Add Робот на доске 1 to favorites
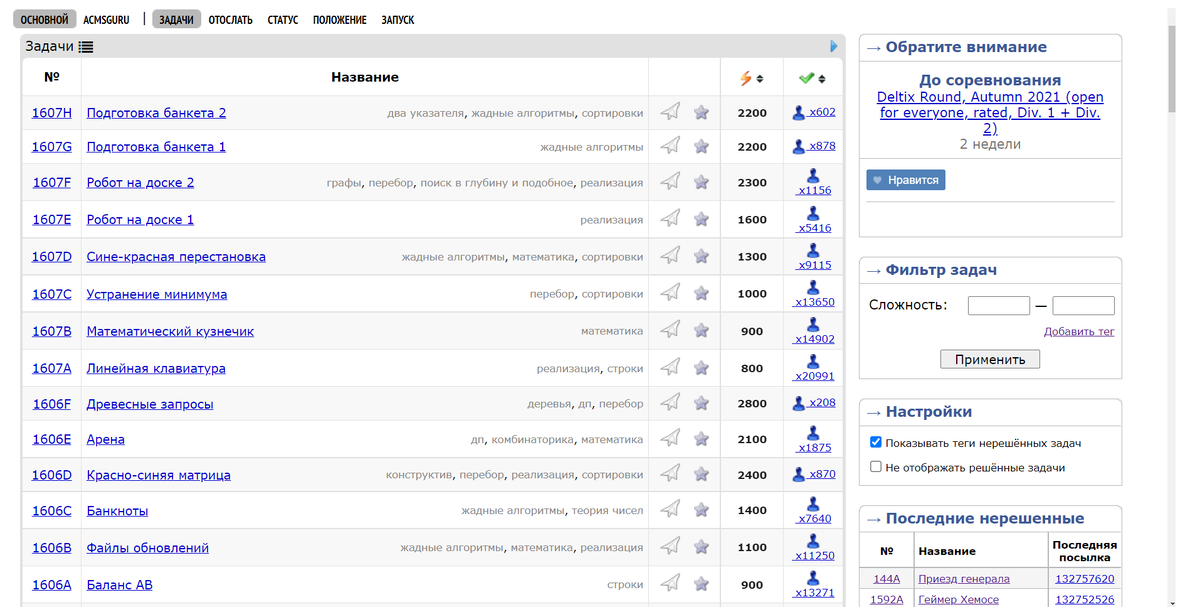This screenshot has width=1200, height=607. 702,219
